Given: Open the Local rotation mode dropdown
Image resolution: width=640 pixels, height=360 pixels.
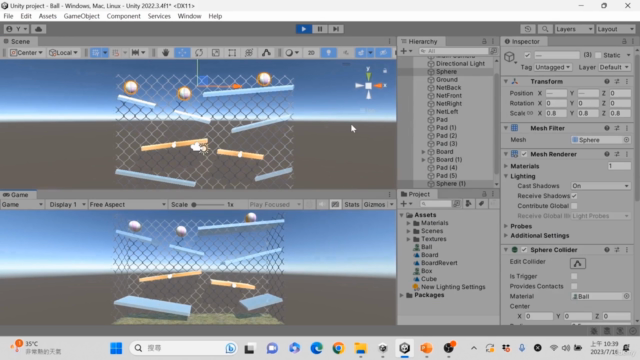Looking at the screenshot, I should (63, 53).
